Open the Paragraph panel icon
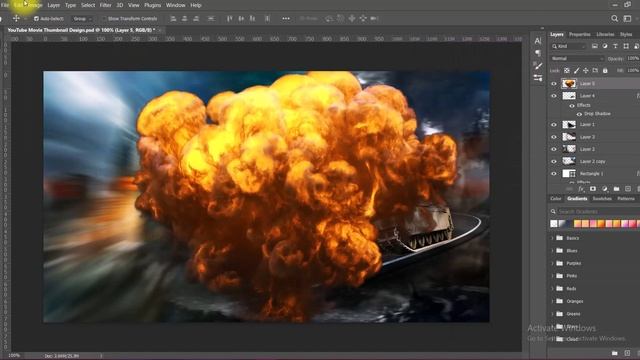The height and width of the screenshot is (360, 640). click(538, 53)
